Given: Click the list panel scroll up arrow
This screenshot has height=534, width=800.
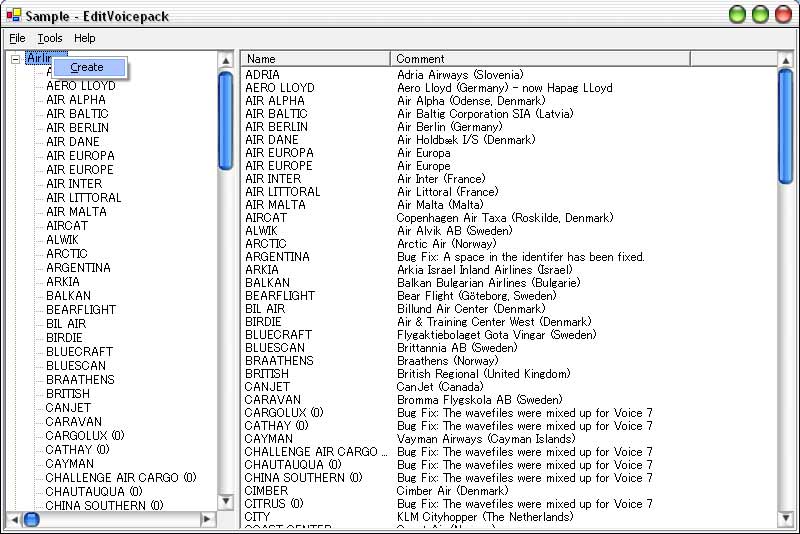Looking at the screenshot, I should [785, 61].
